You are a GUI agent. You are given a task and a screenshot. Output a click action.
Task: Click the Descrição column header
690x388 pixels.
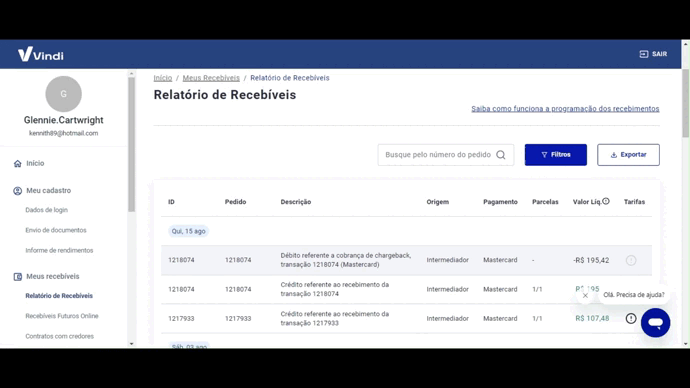pyautogui.click(x=296, y=202)
